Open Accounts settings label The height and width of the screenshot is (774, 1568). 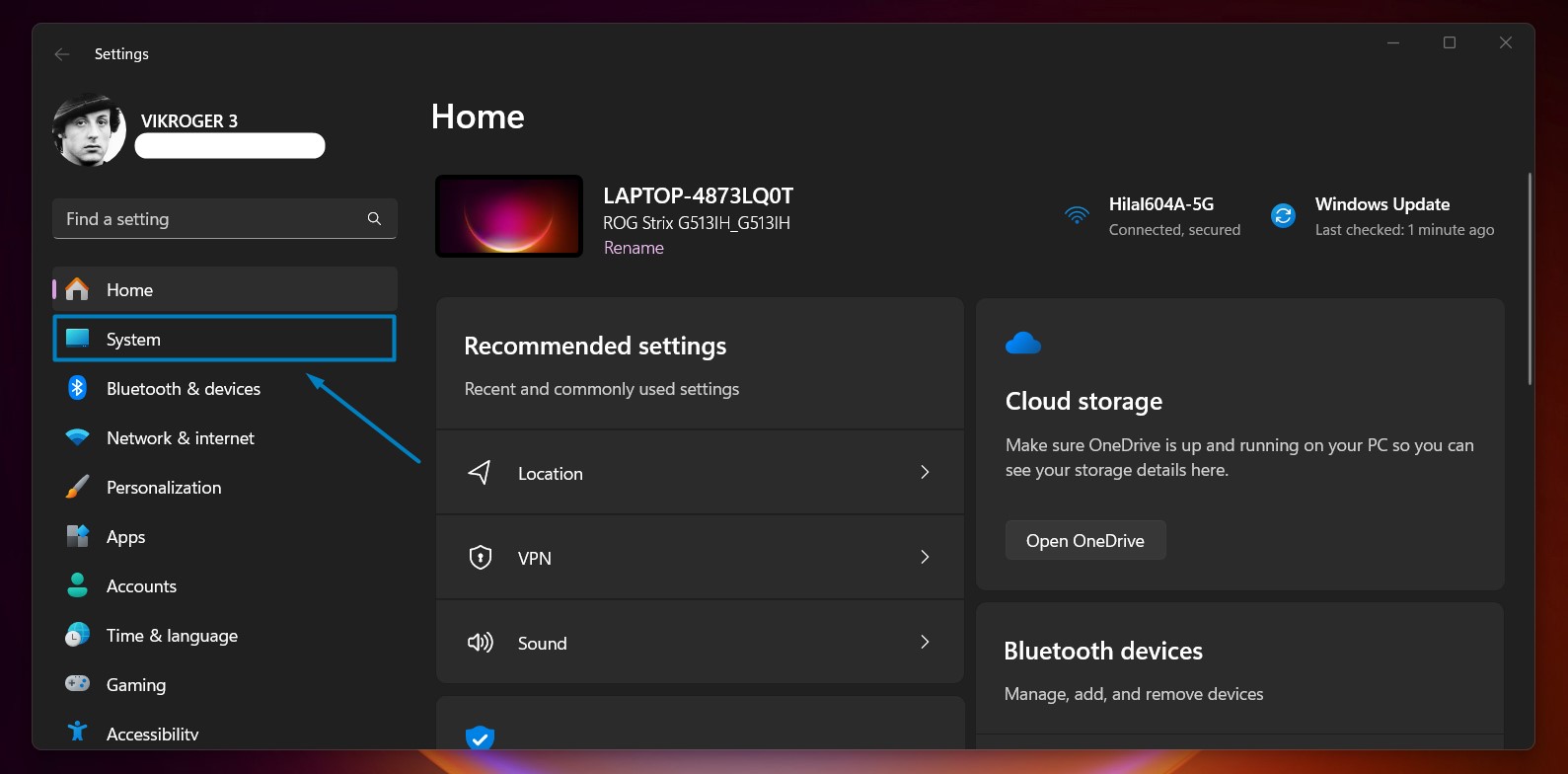coord(141,586)
